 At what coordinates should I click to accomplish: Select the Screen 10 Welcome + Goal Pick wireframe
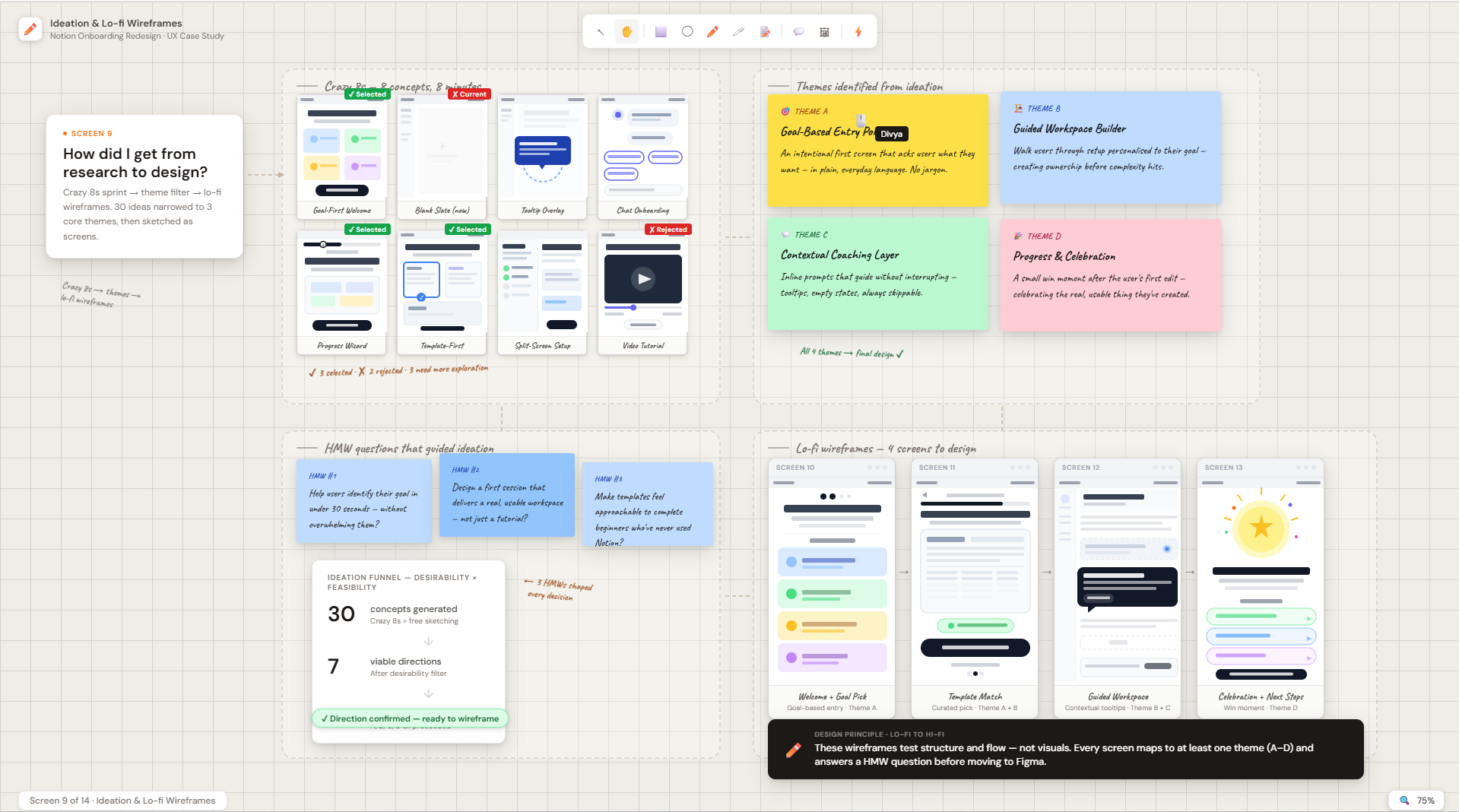832,588
